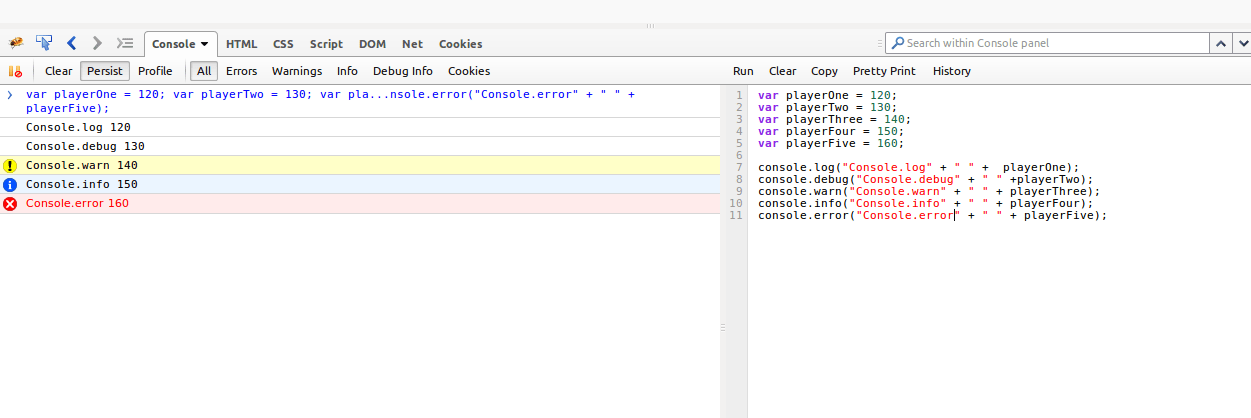
Task: Toggle the command line popup icon
Action: 125,43
